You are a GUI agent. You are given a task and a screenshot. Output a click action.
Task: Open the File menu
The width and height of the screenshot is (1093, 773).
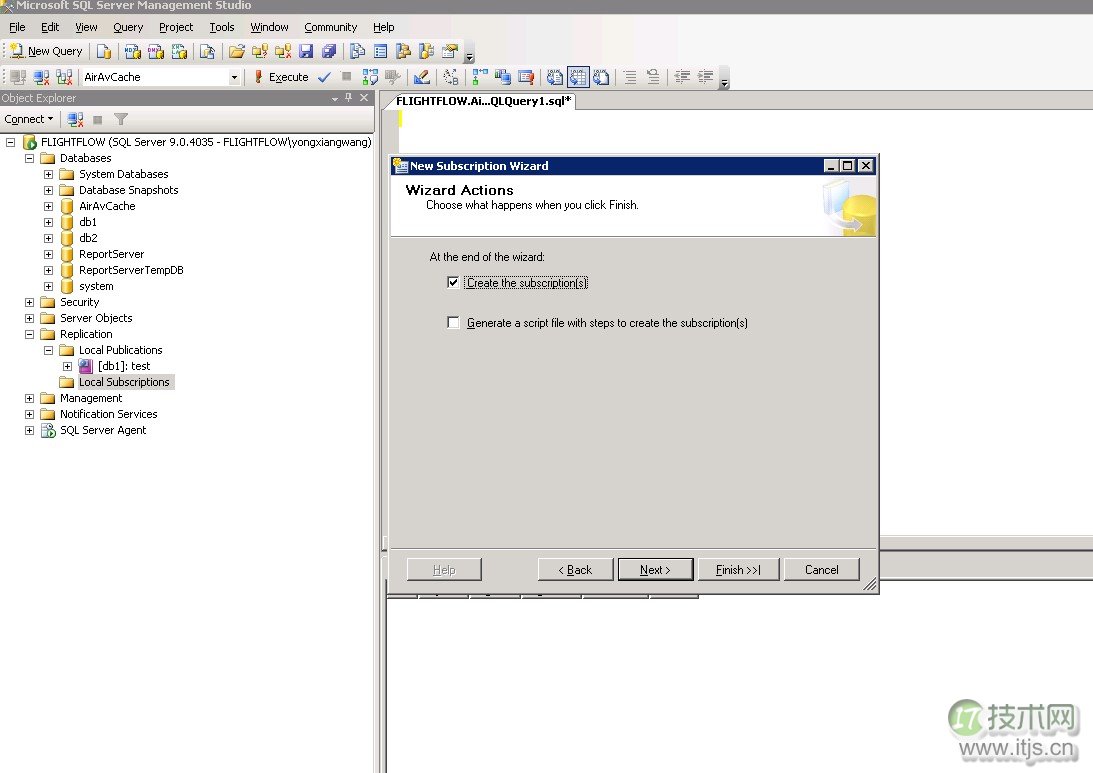click(x=17, y=27)
